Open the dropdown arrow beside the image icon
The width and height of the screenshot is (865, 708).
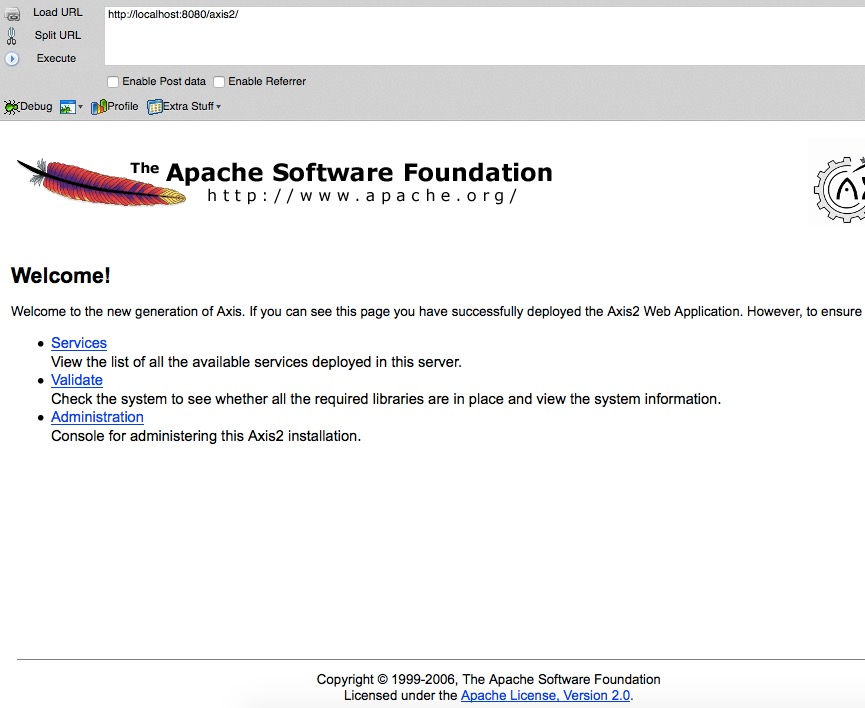pos(81,107)
